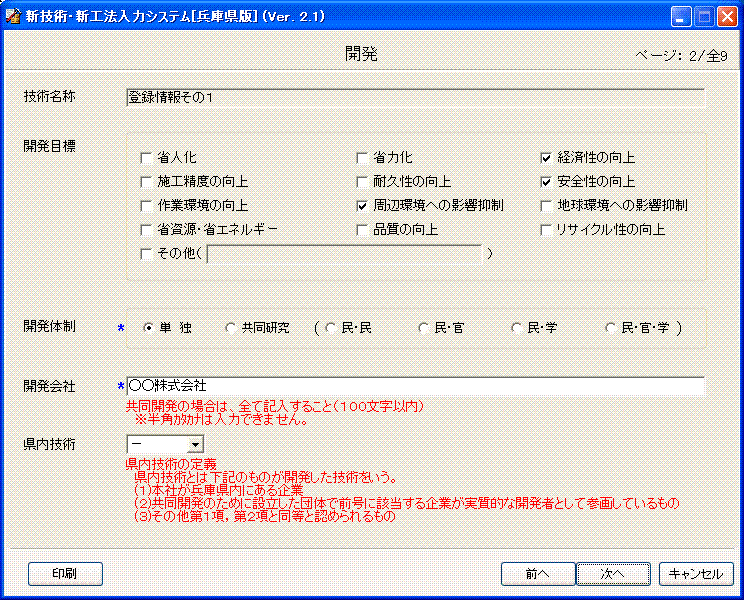Enable 省資源・省エネルギー checkbox

click(146, 230)
